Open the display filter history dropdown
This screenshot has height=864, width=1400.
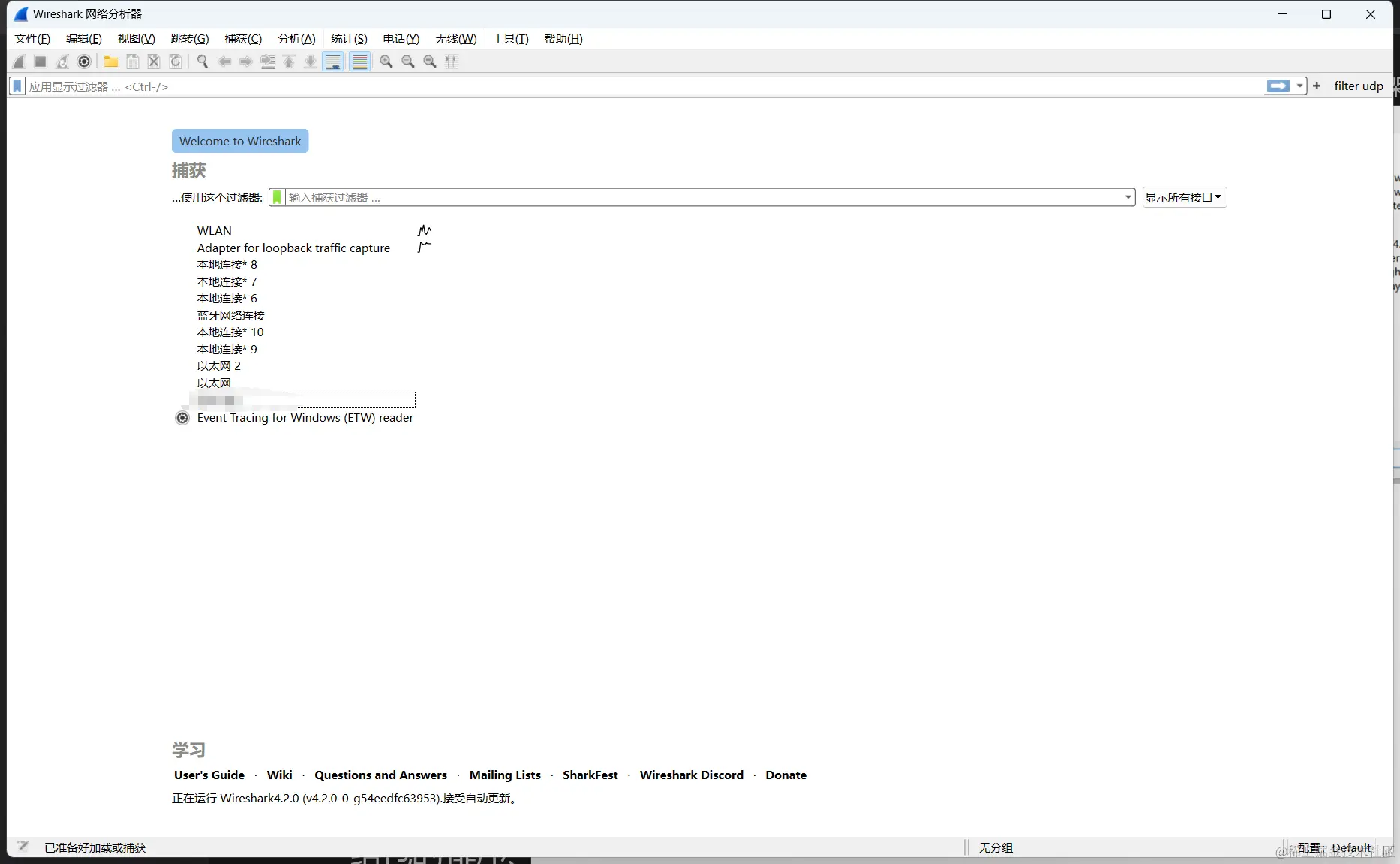pyautogui.click(x=1300, y=86)
